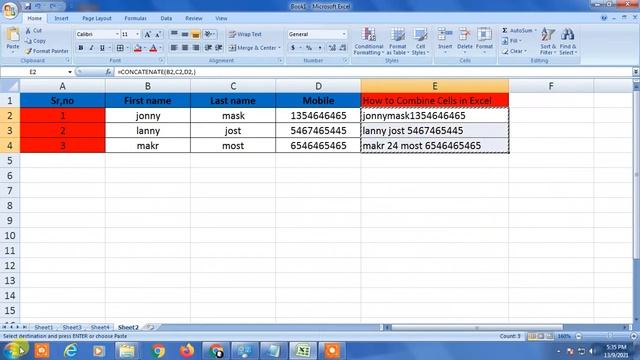
Task: Toggle Bold formatting
Action: pos(81,48)
